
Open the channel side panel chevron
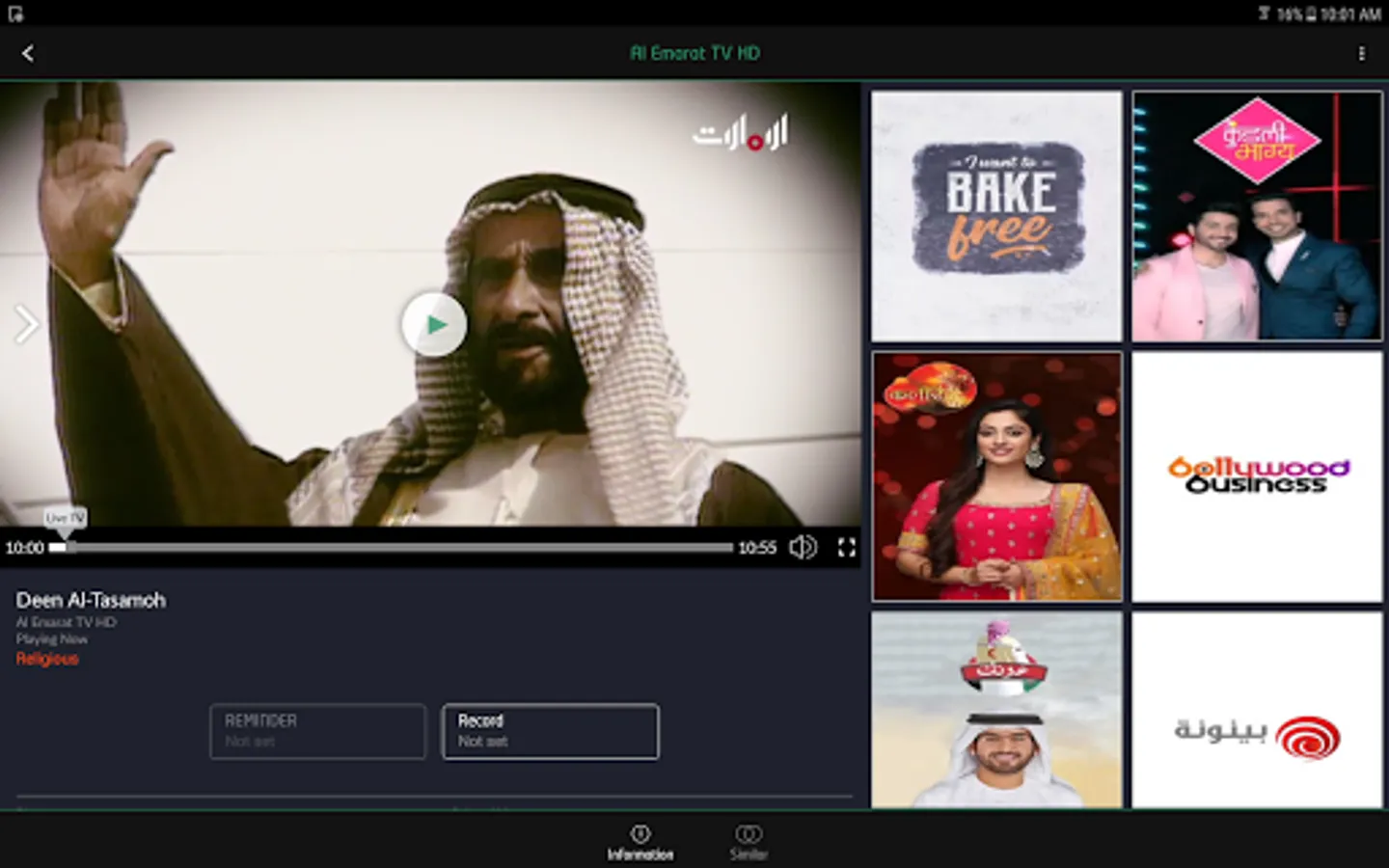[25, 324]
